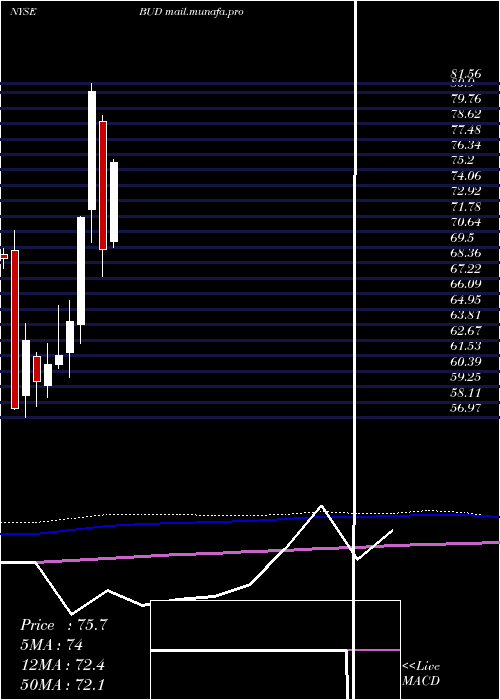Select the 79.76 price axis label

click(x=466, y=98)
